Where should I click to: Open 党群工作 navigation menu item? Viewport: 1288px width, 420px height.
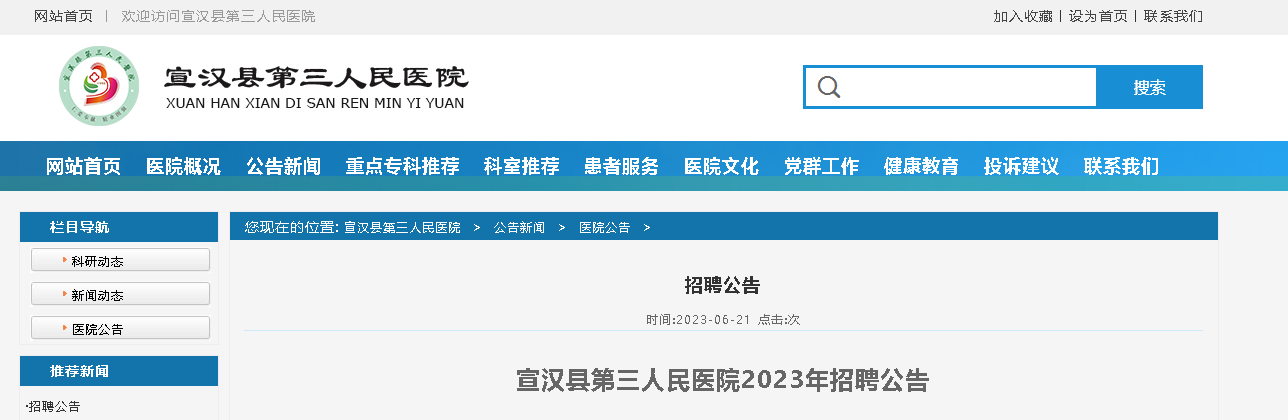coord(821,166)
